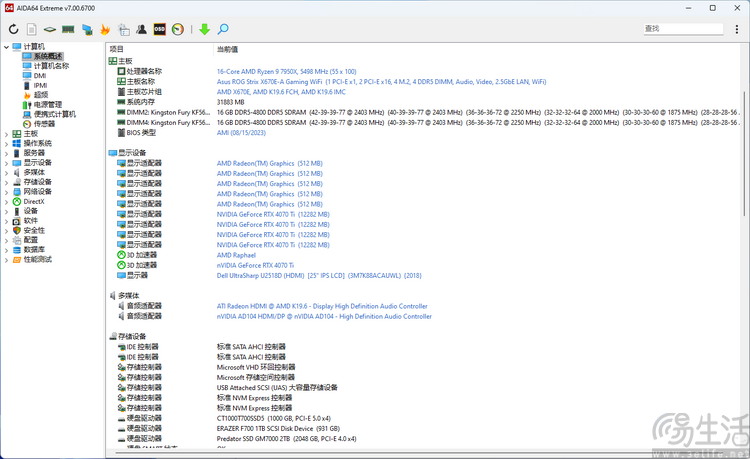This screenshot has width=750, height=459.
Task: Click the 处理器名称 row icon
Action: point(121,71)
